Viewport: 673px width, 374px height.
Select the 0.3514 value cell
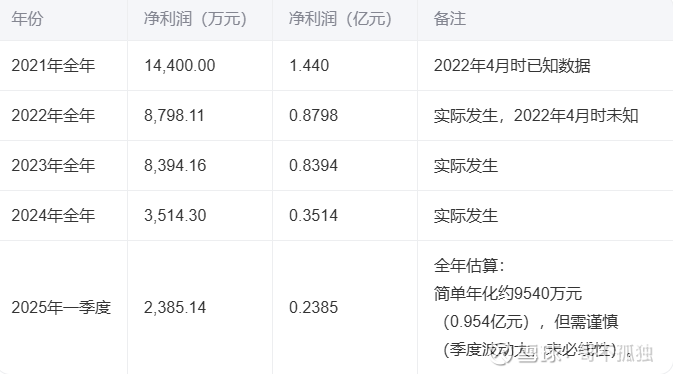(314, 216)
